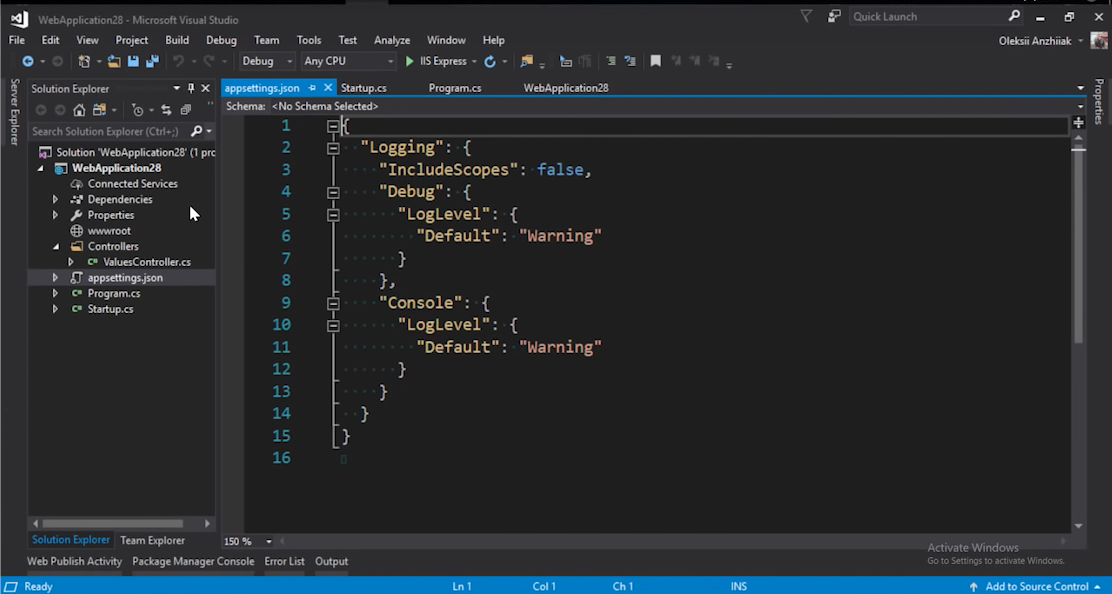The width and height of the screenshot is (1112, 594).
Task: Click the Undo arrow icon
Action: pos(179,62)
